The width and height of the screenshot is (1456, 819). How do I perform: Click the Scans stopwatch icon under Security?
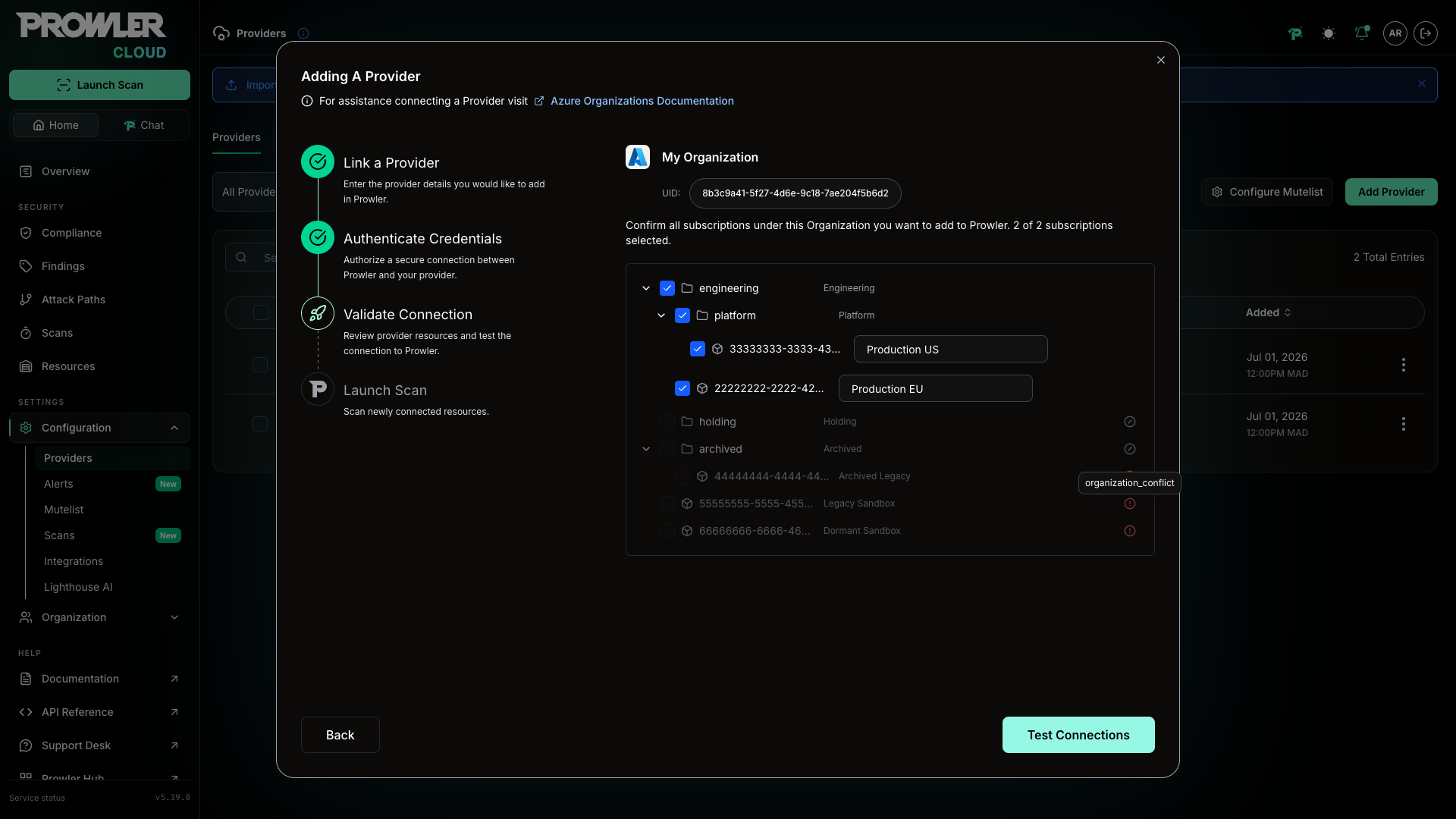(26, 333)
